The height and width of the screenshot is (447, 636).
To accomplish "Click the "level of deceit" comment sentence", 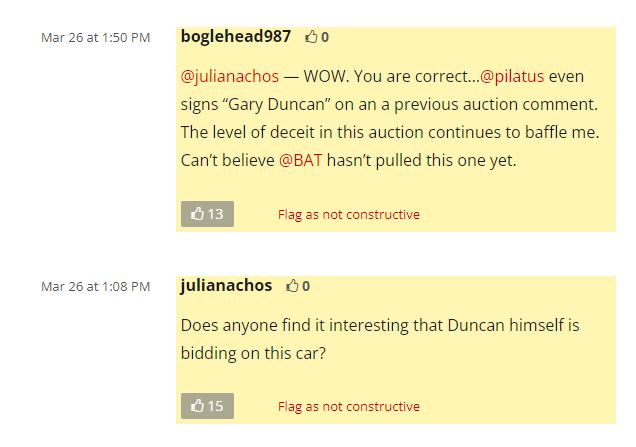I will pos(390,132).
